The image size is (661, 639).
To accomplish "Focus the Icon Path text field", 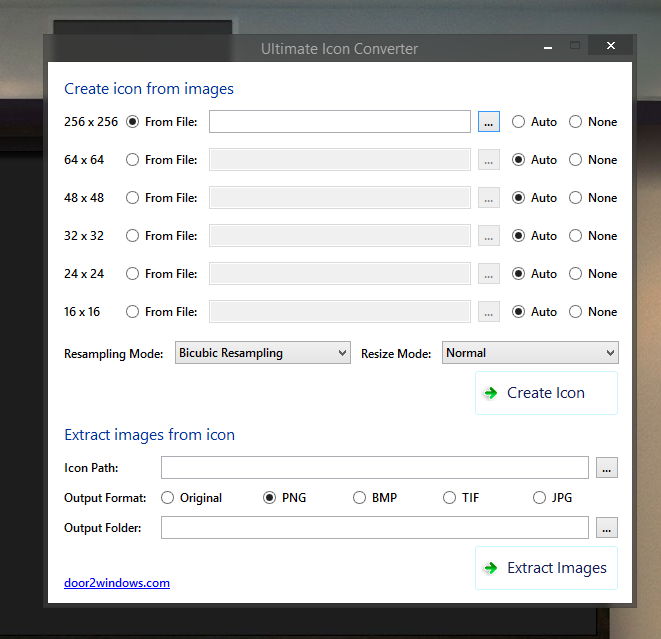I will pos(375,467).
